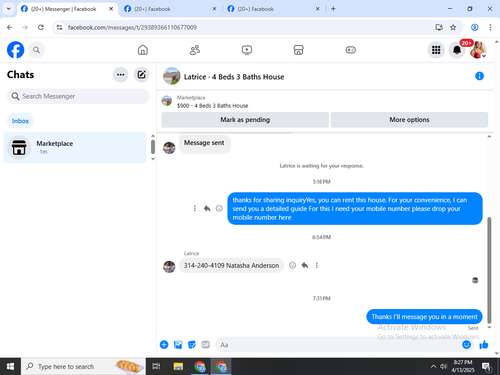The width and height of the screenshot is (500, 375).
Task: Reply to the 314-240-4109 message
Action: (305, 265)
